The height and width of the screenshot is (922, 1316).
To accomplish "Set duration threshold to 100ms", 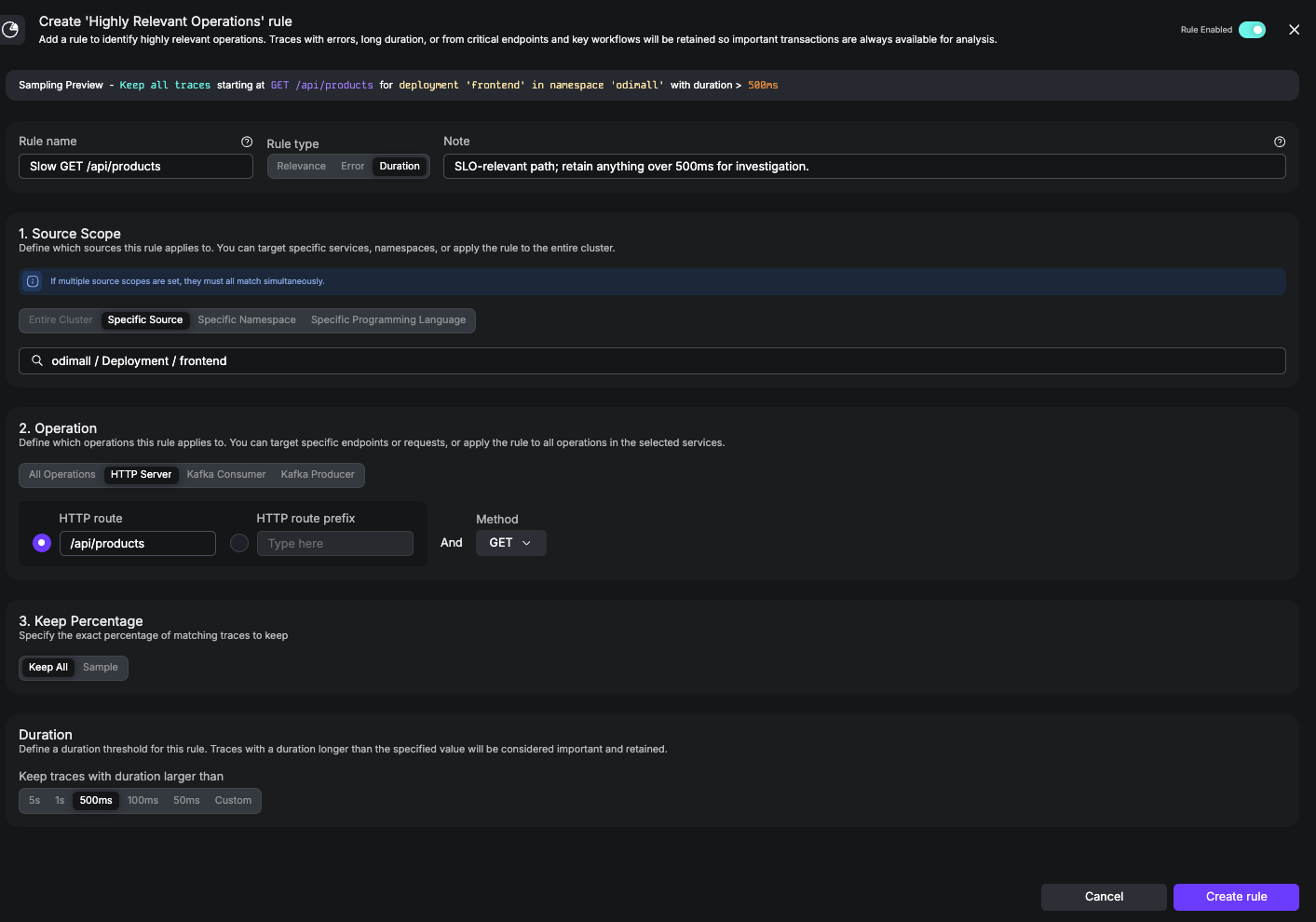I will point(142,801).
